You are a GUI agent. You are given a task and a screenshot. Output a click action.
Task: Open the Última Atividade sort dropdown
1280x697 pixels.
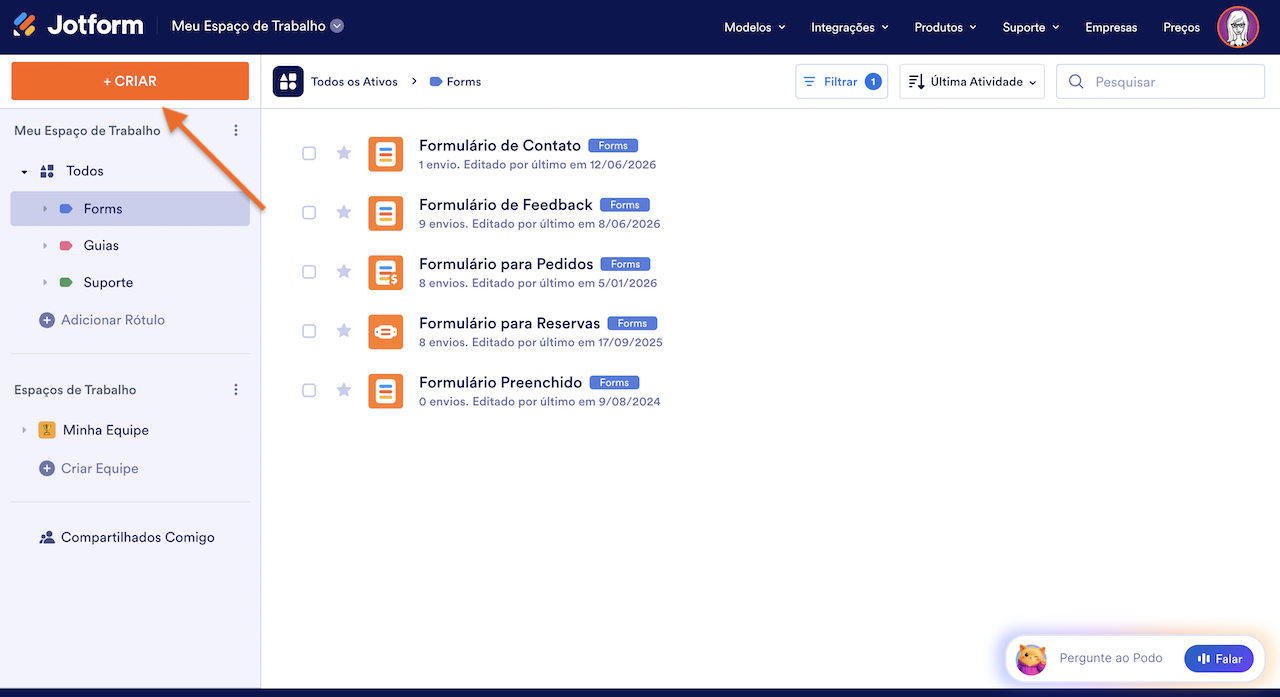click(x=972, y=82)
